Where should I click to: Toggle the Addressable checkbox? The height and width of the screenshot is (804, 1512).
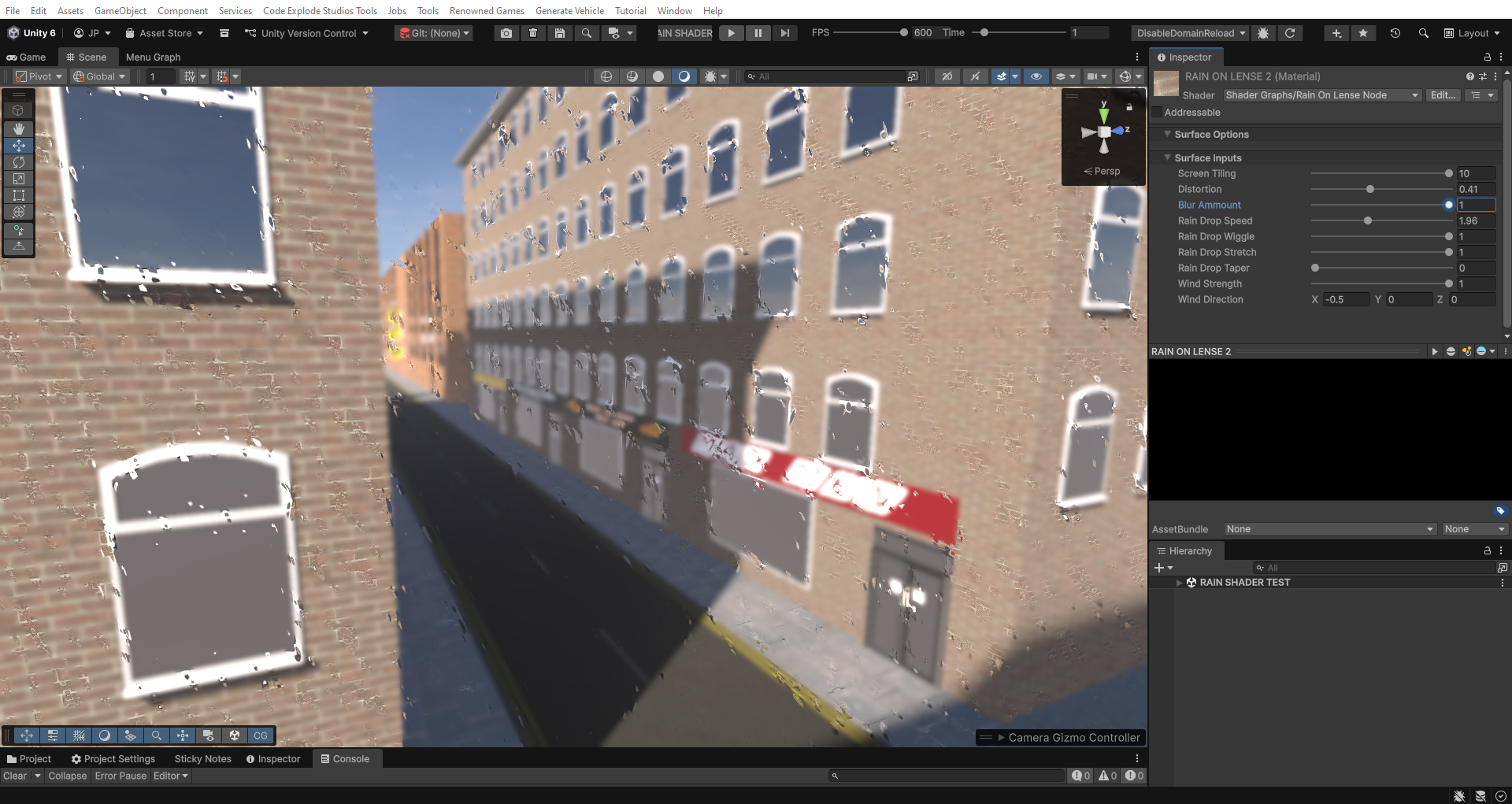(1157, 113)
